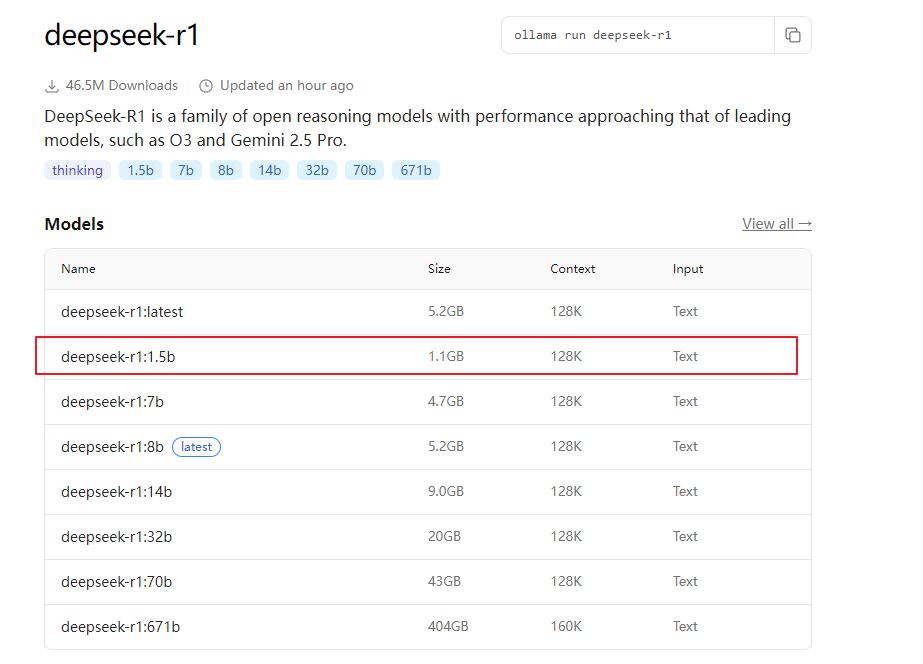Image resolution: width=923 pixels, height=664 pixels.
Task: Click the Input column header
Action: click(688, 269)
